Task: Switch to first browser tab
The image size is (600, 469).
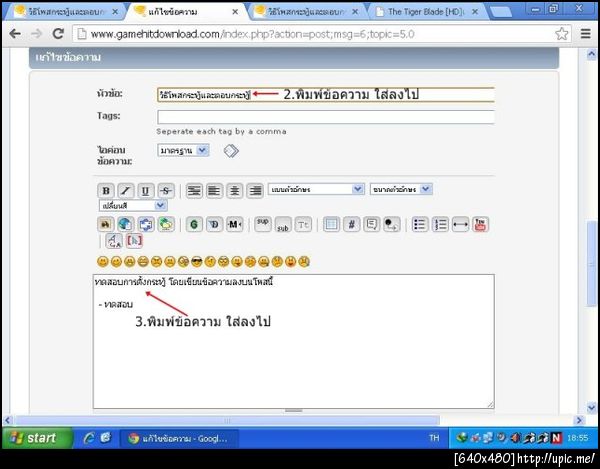Action: pos(65,12)
